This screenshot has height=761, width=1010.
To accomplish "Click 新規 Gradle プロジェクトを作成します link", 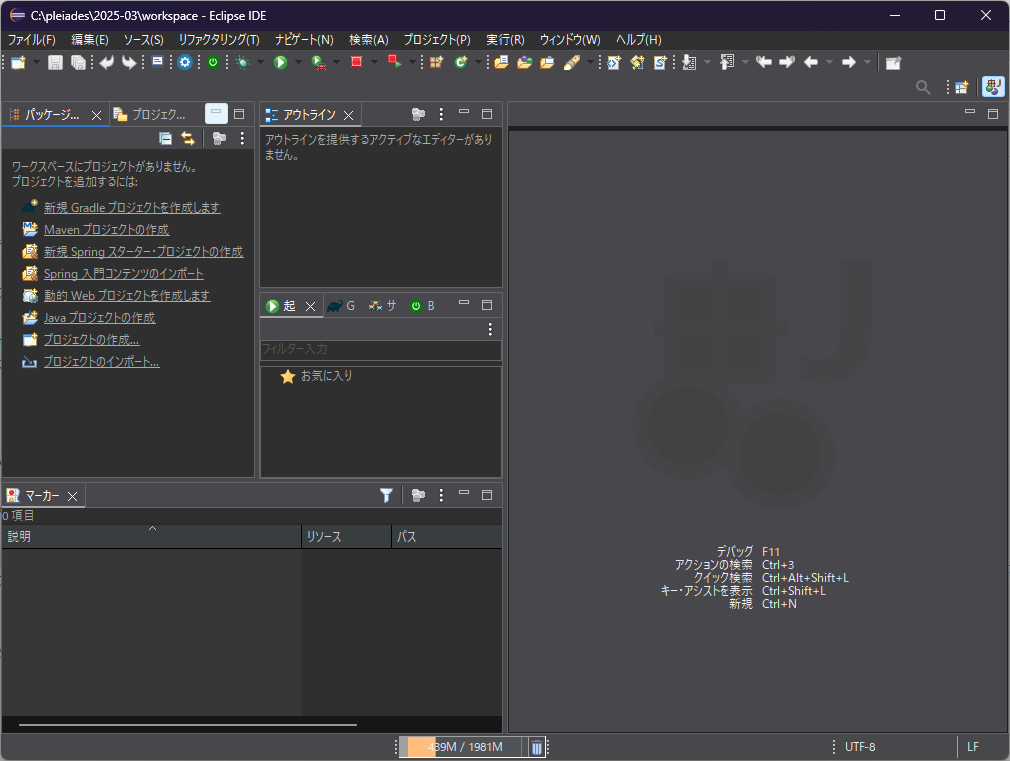I will tap(132, 207).
